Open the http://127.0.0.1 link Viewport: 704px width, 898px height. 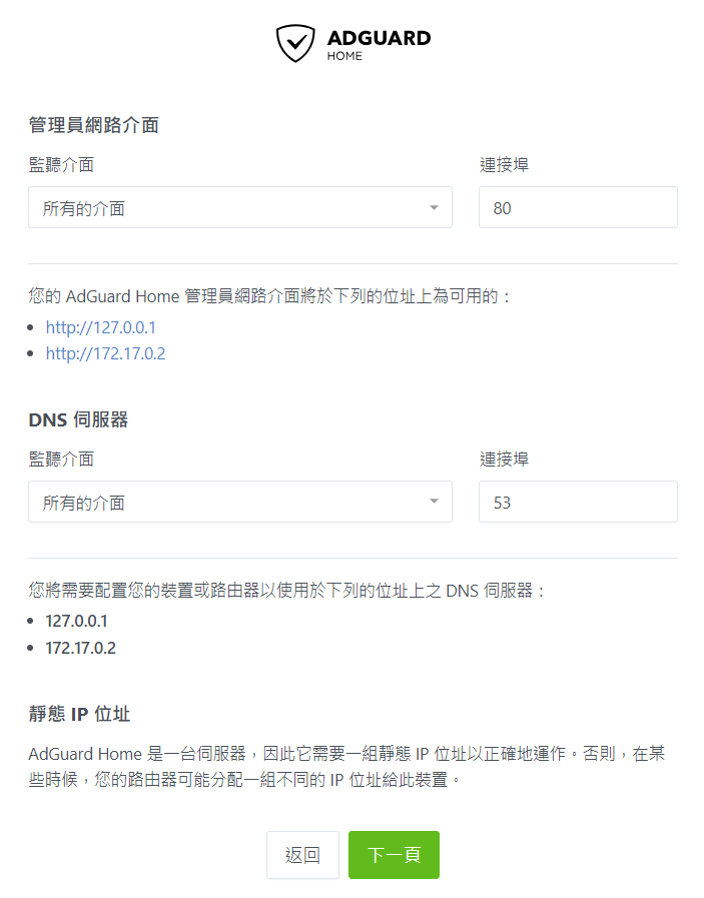101,328
